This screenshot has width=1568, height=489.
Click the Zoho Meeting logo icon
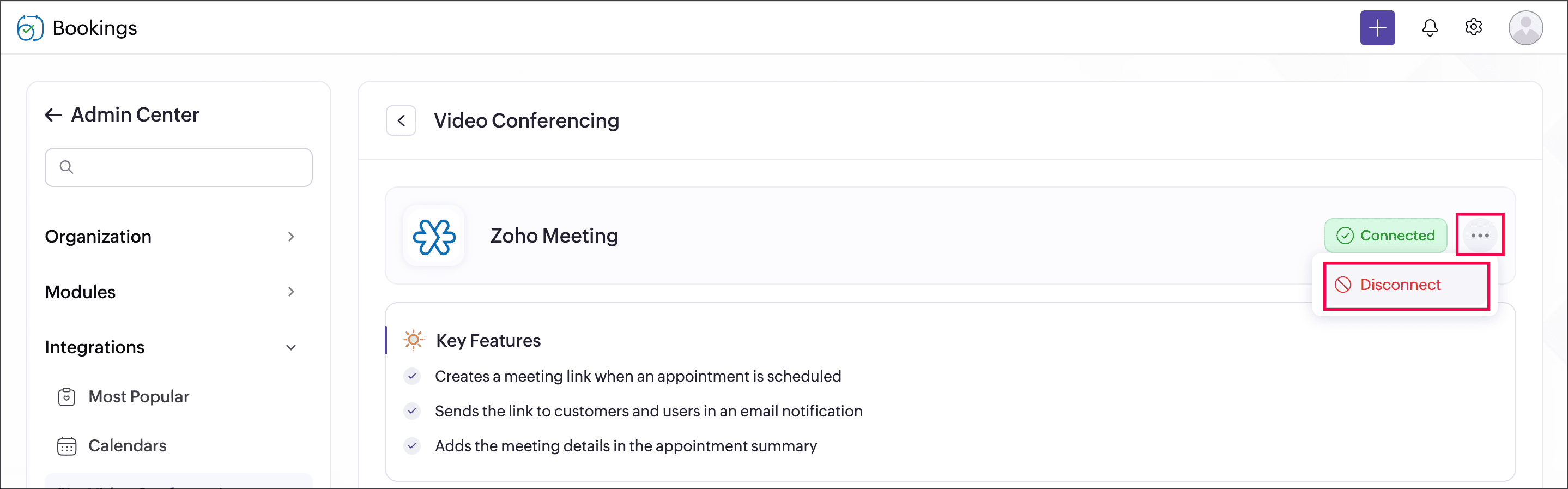[x=434, y=236]
